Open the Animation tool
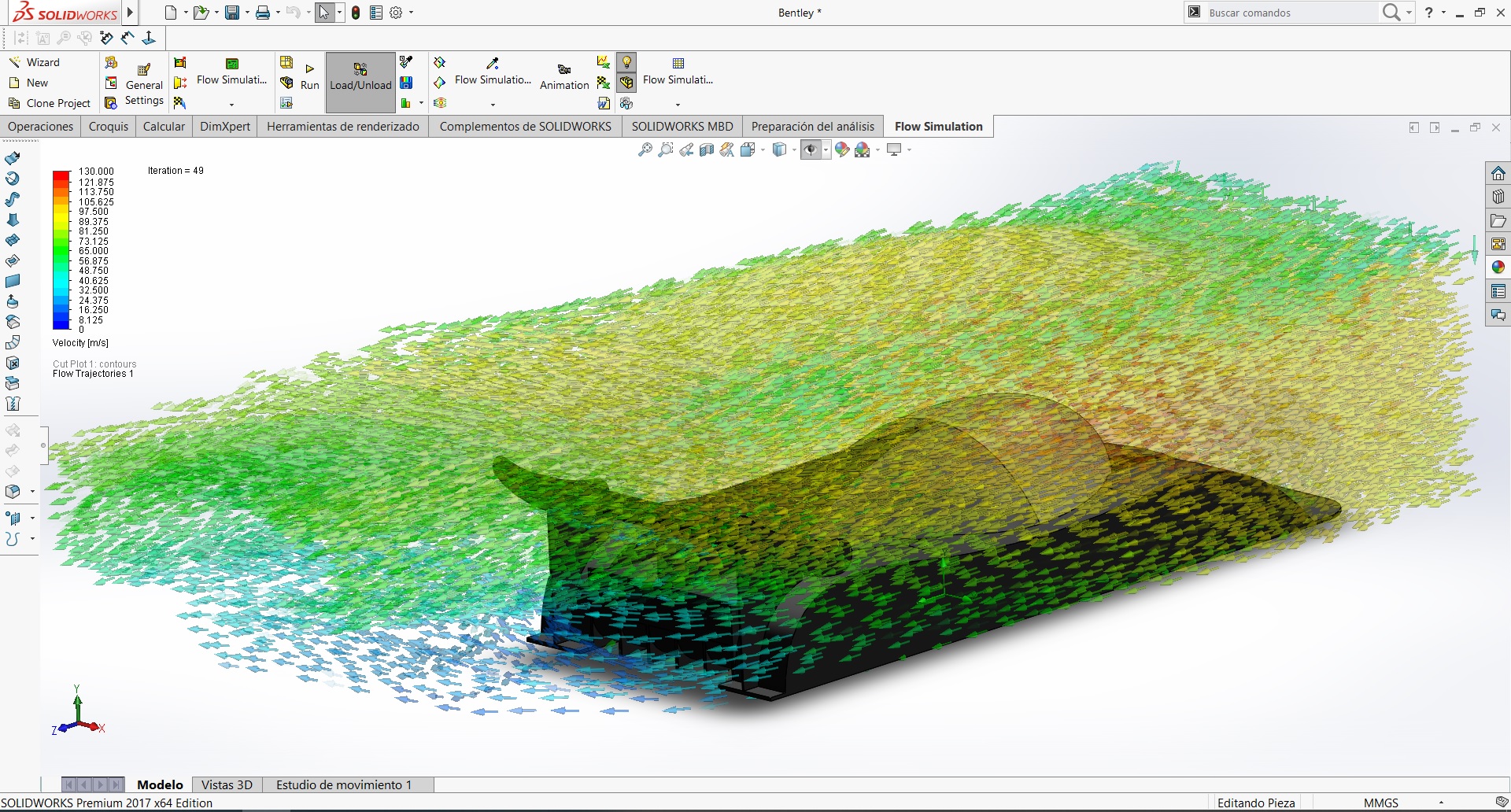The height and width of the screenshot is (812, 1511). click(564, 77)
